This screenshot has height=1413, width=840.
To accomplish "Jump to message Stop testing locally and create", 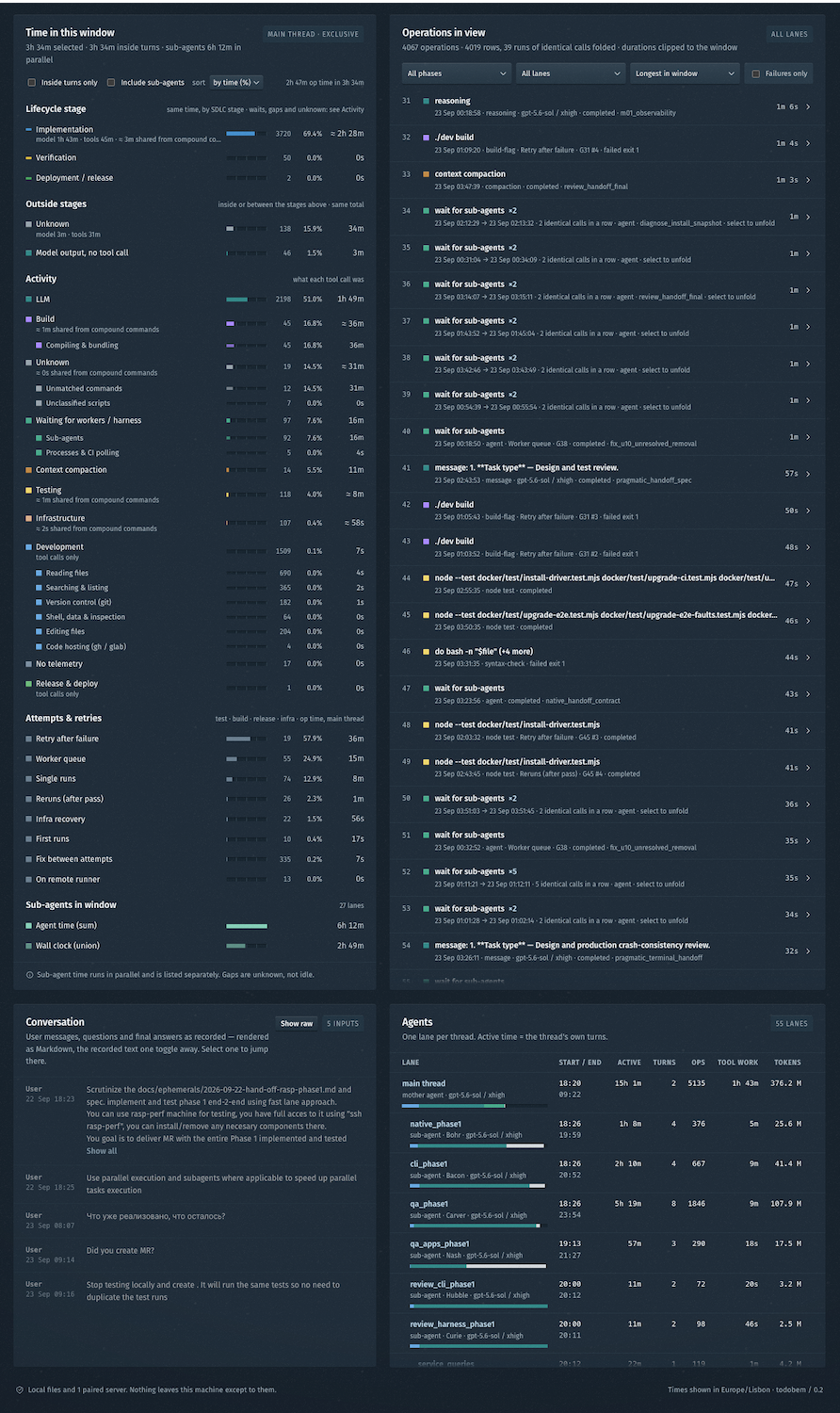I will [x=195, y=1291].
